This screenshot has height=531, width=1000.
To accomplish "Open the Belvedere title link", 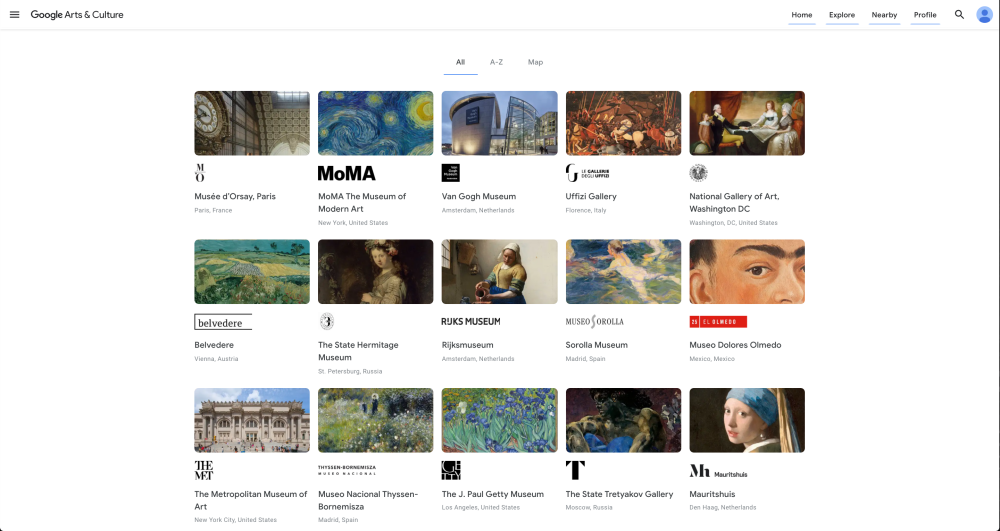I will pos(214,345).
